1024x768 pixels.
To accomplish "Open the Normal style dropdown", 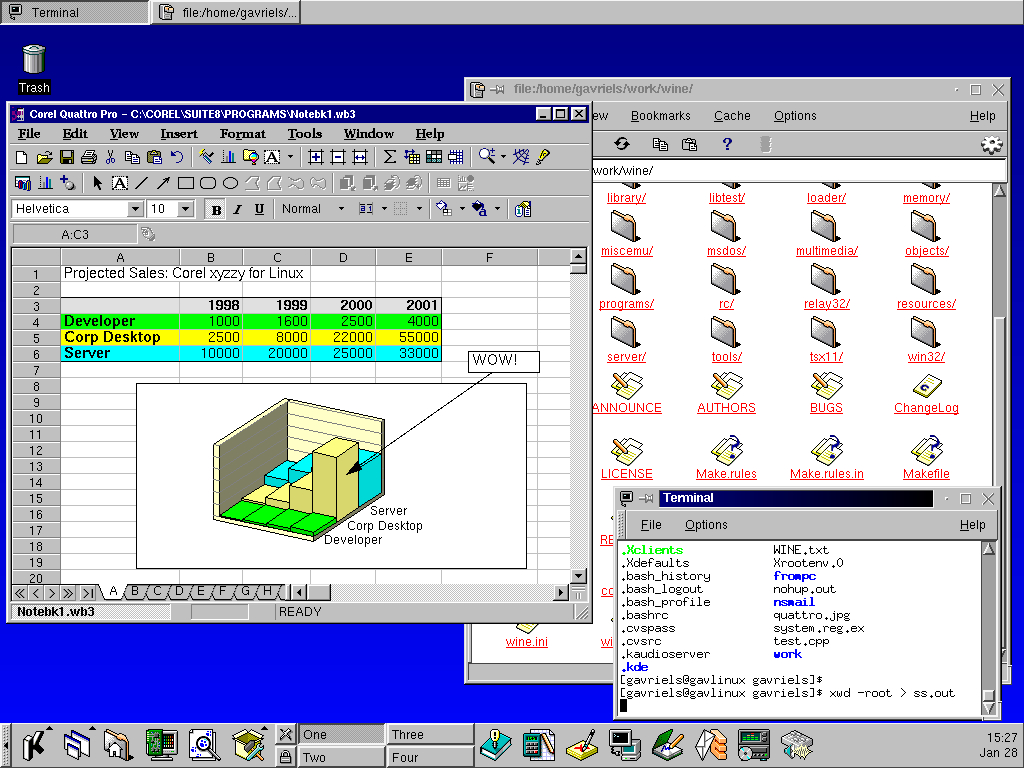I will pos(340,209).
